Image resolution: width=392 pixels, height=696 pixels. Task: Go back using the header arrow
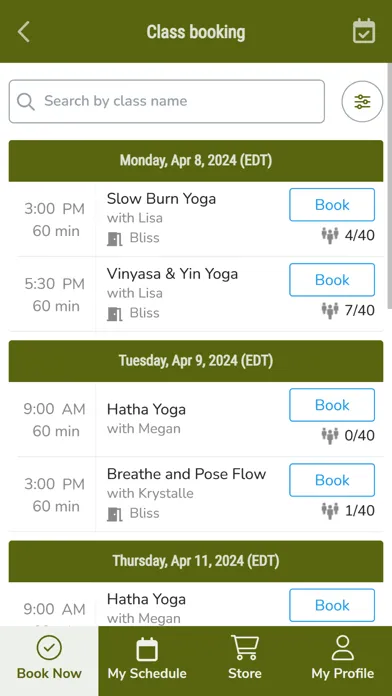pyautogui.click(x=24, y=32)
